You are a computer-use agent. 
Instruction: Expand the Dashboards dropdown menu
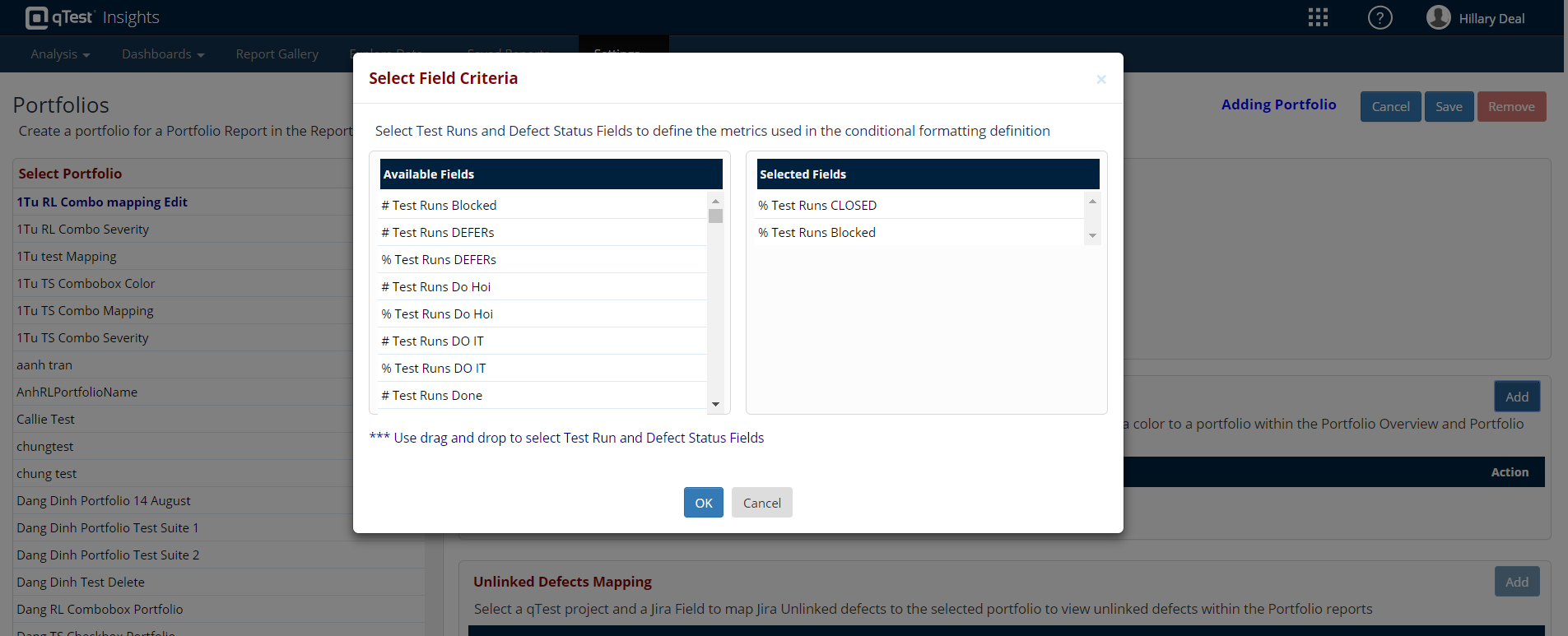[162, 54]
